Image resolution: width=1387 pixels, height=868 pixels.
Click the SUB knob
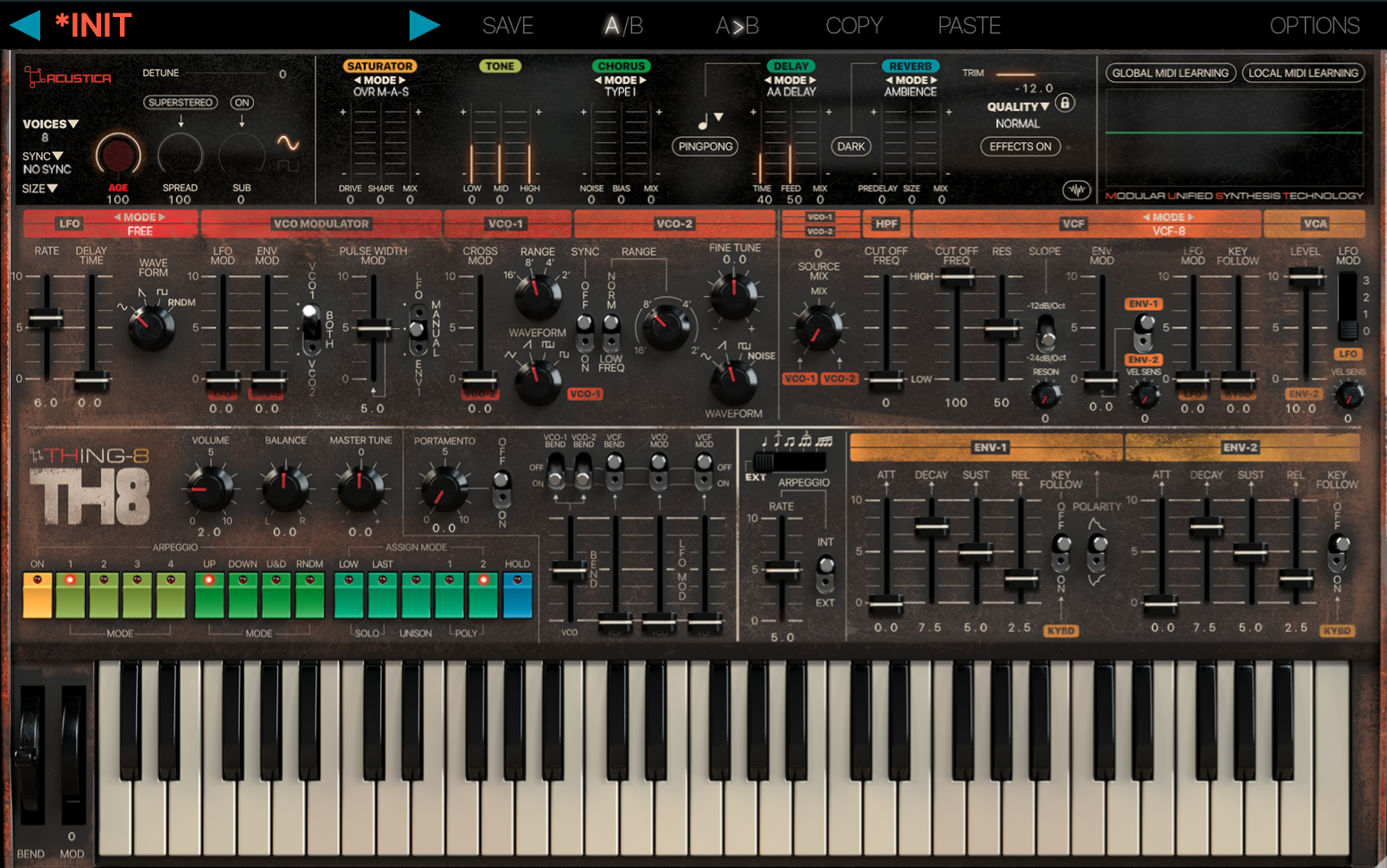pos(241,156)
